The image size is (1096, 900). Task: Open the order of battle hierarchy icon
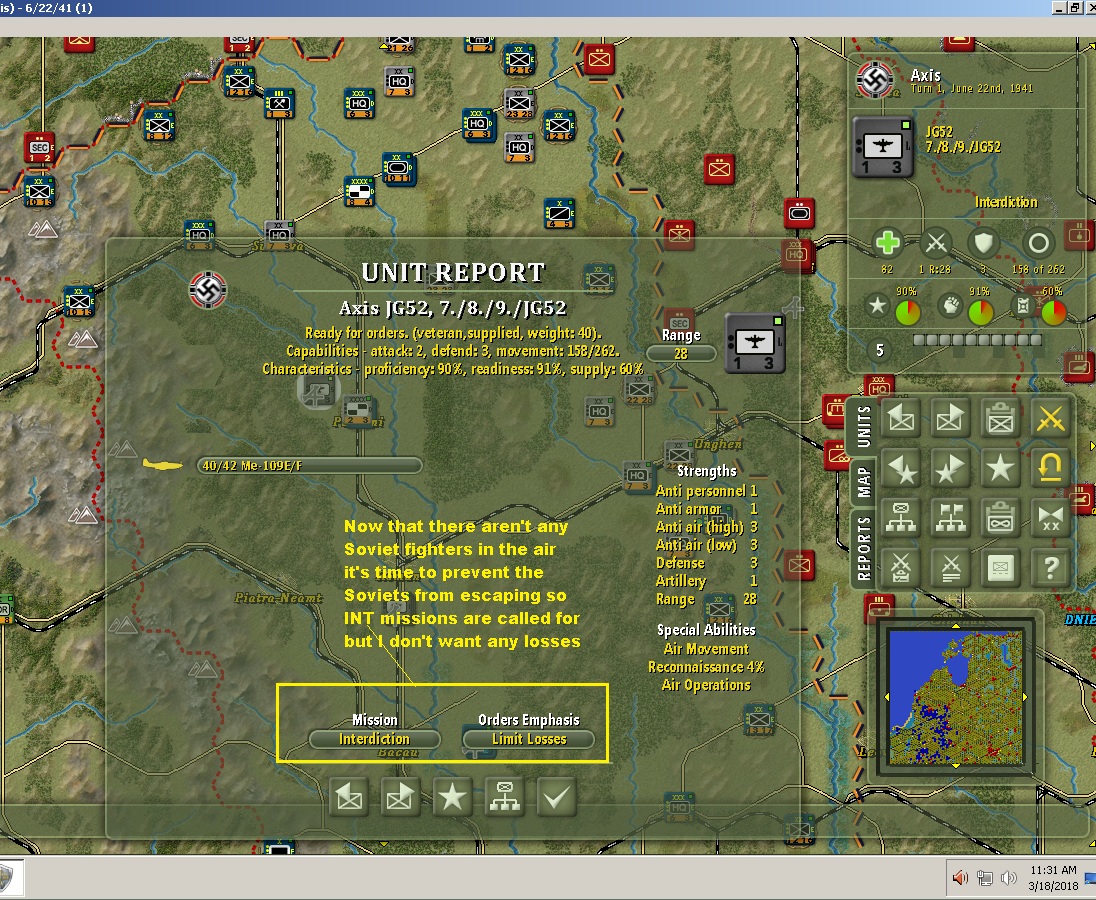[x=901, y=518]
